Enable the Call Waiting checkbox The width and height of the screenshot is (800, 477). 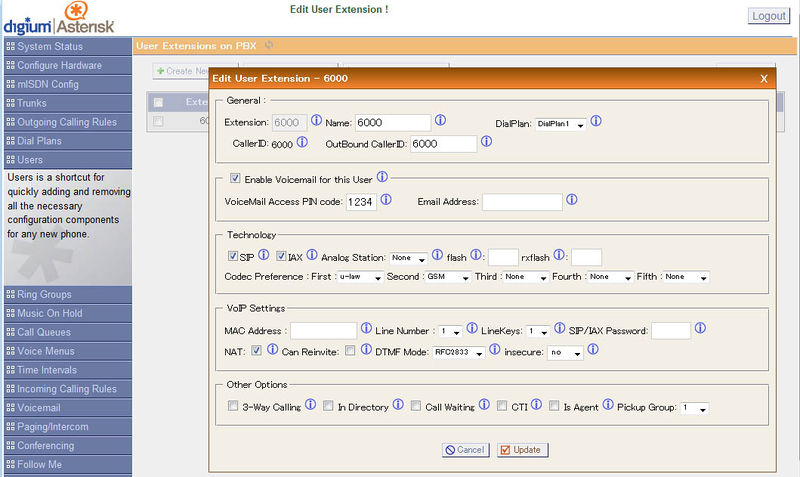tap(416, 407)
